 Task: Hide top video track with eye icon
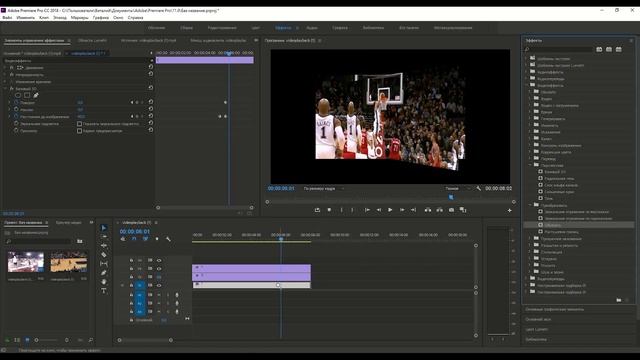click(159, 260)
